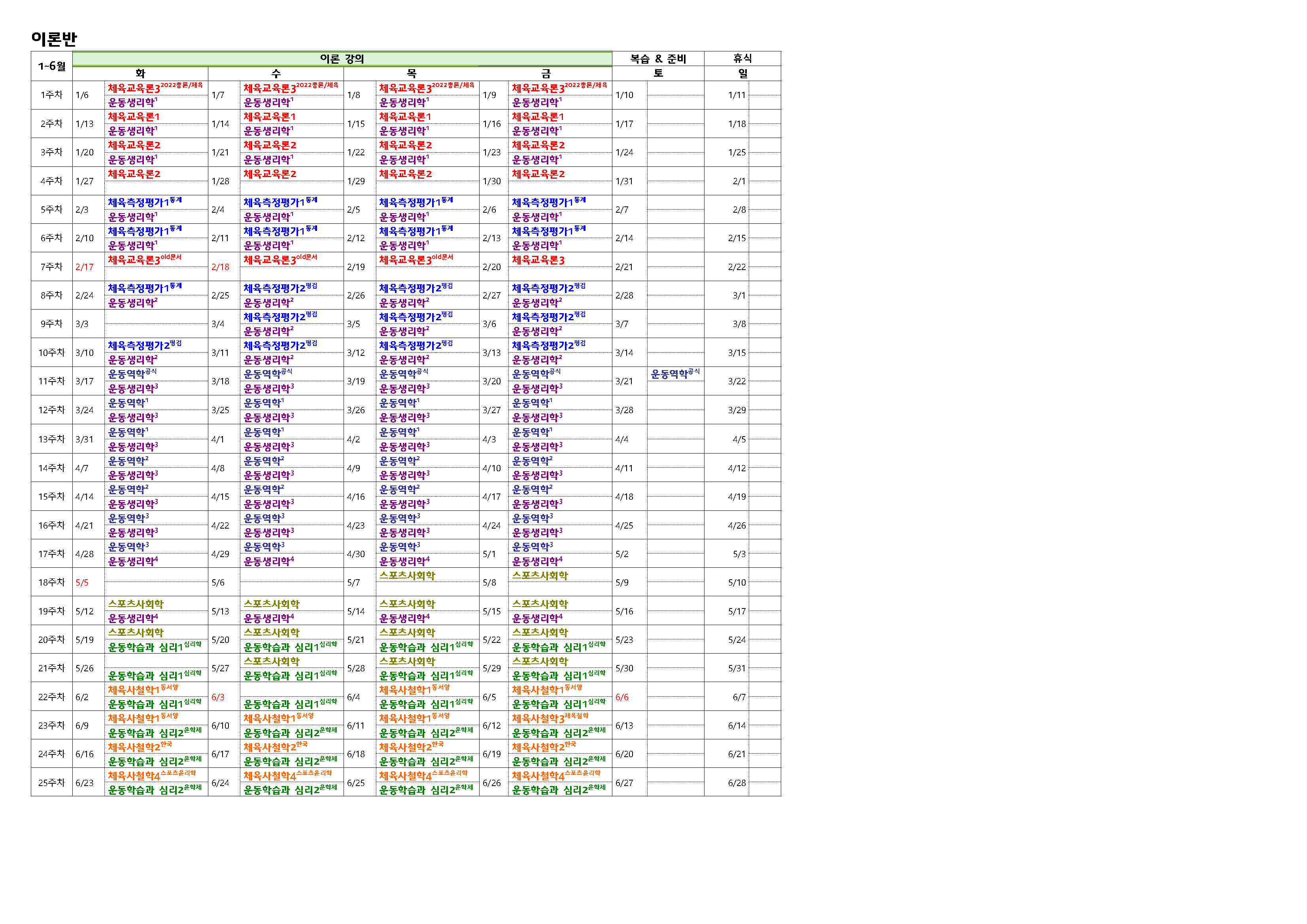Click the 이론반 title heading
1307x924 pixels.
click(x=54, y=39)
